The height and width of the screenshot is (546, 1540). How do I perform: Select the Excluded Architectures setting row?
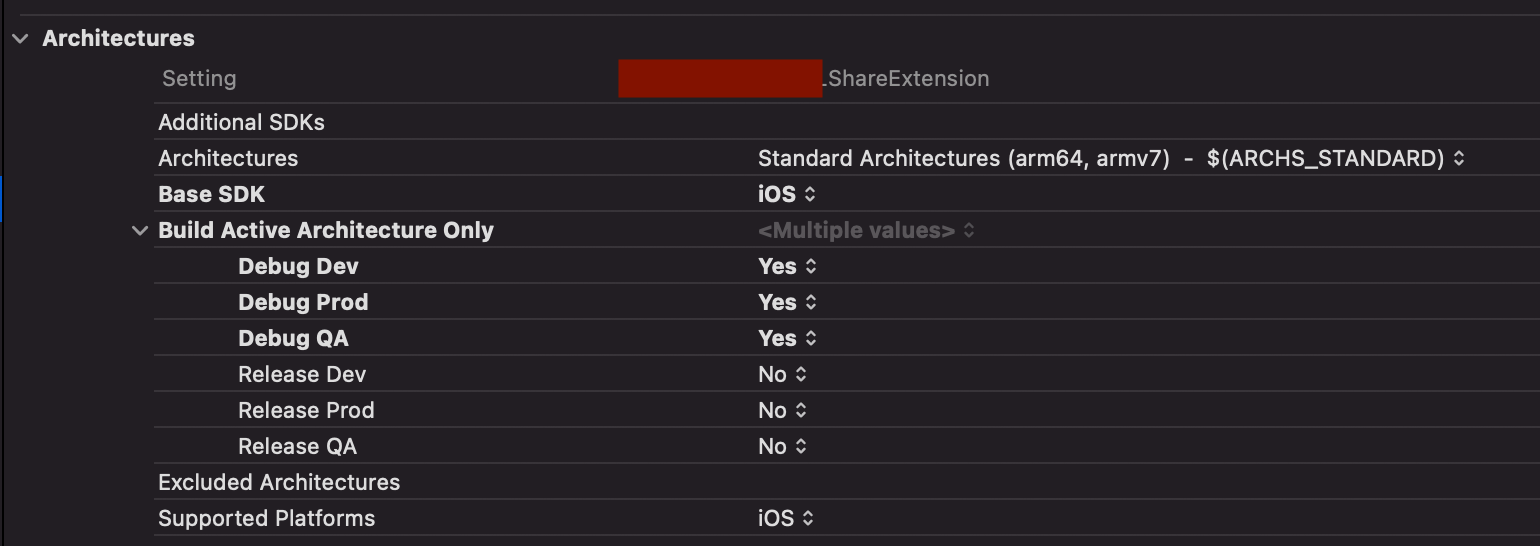coord(279,483)
